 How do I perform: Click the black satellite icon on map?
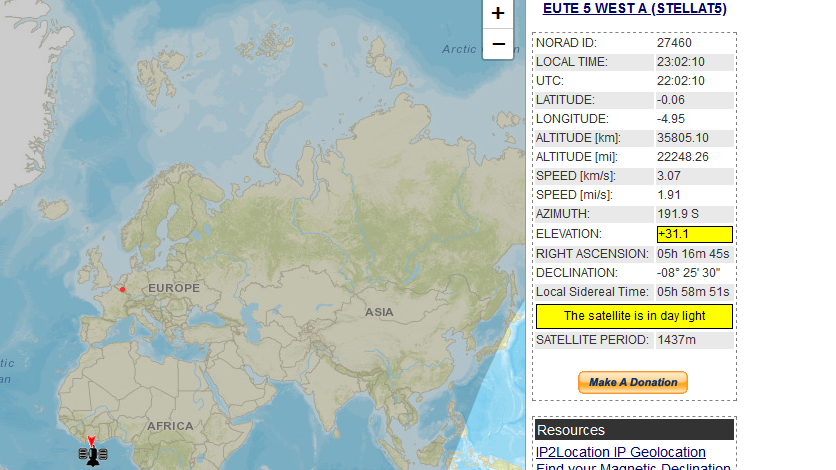tap(92, 456)
